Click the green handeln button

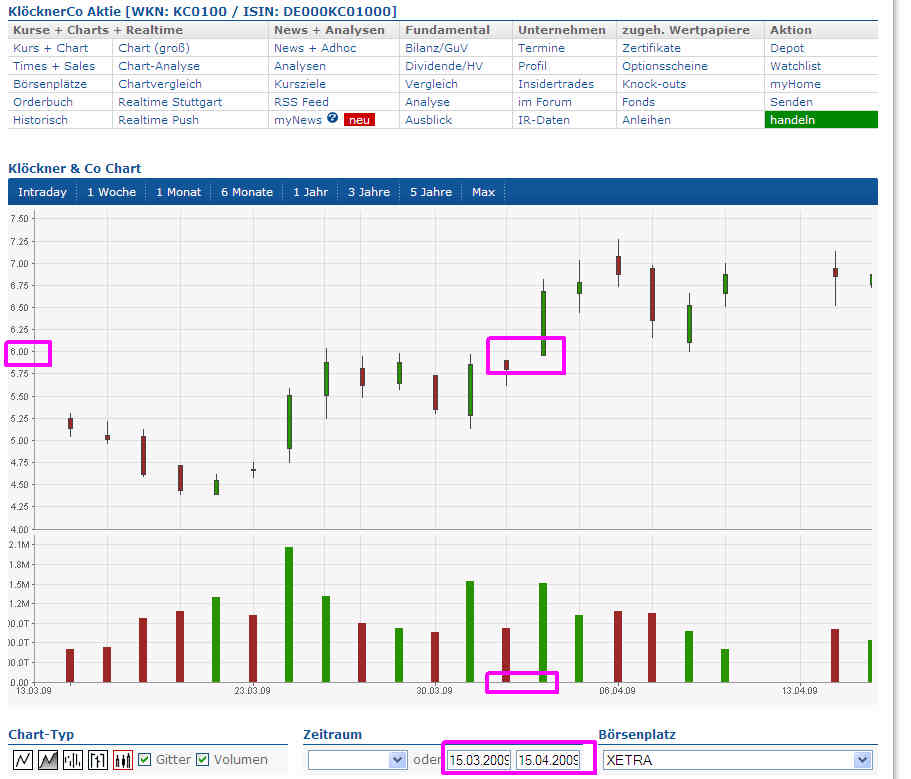coord(821,120)
